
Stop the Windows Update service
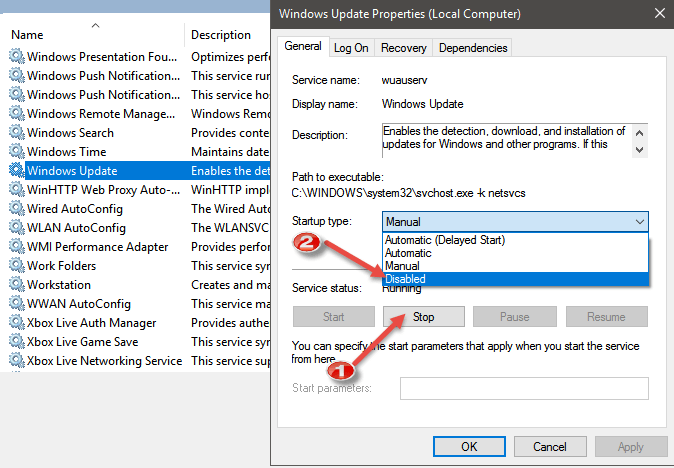[x=423, y=317]
